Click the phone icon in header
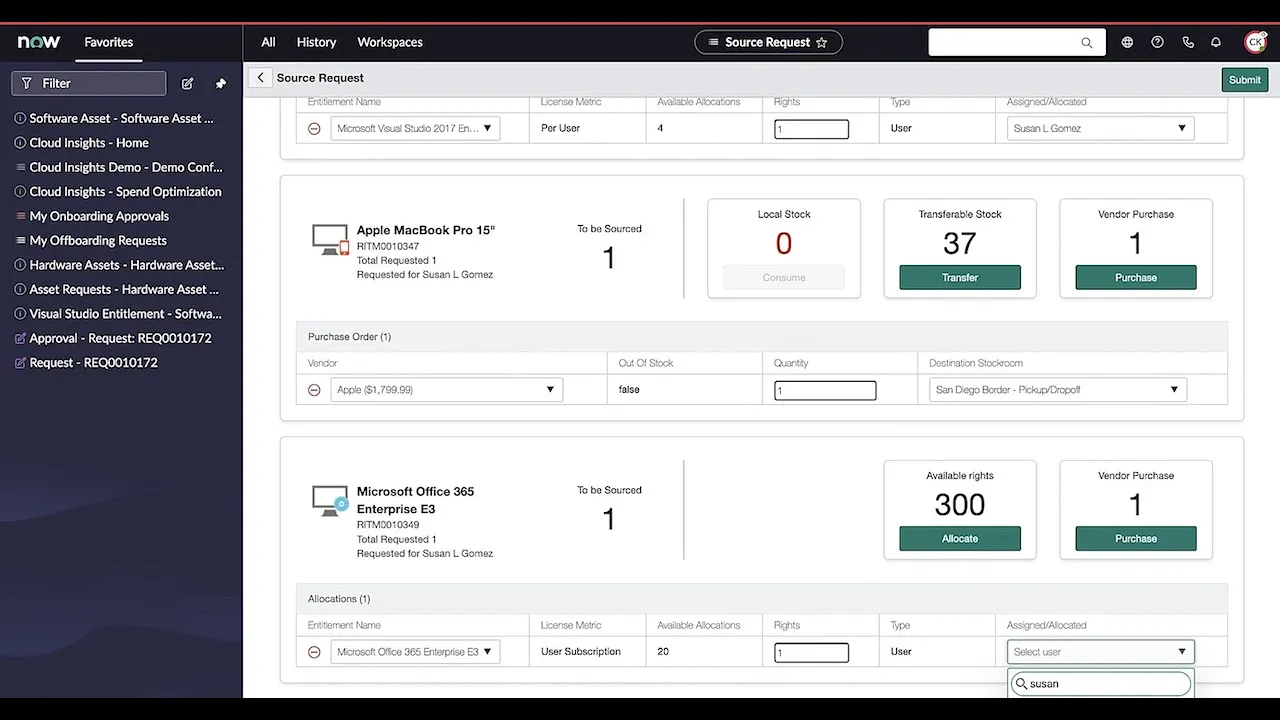Viewport: 1280px width, 720px height. (x=1188, y=42)
